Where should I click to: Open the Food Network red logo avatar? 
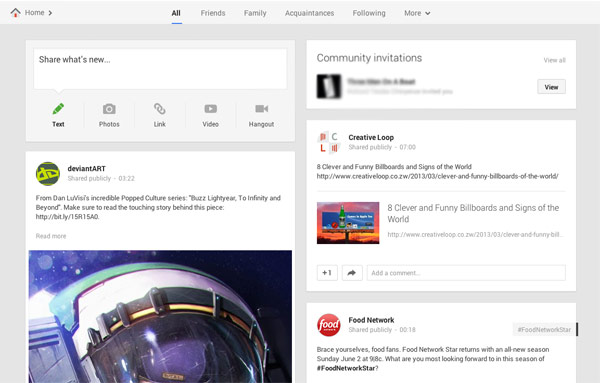click(329, 325)
